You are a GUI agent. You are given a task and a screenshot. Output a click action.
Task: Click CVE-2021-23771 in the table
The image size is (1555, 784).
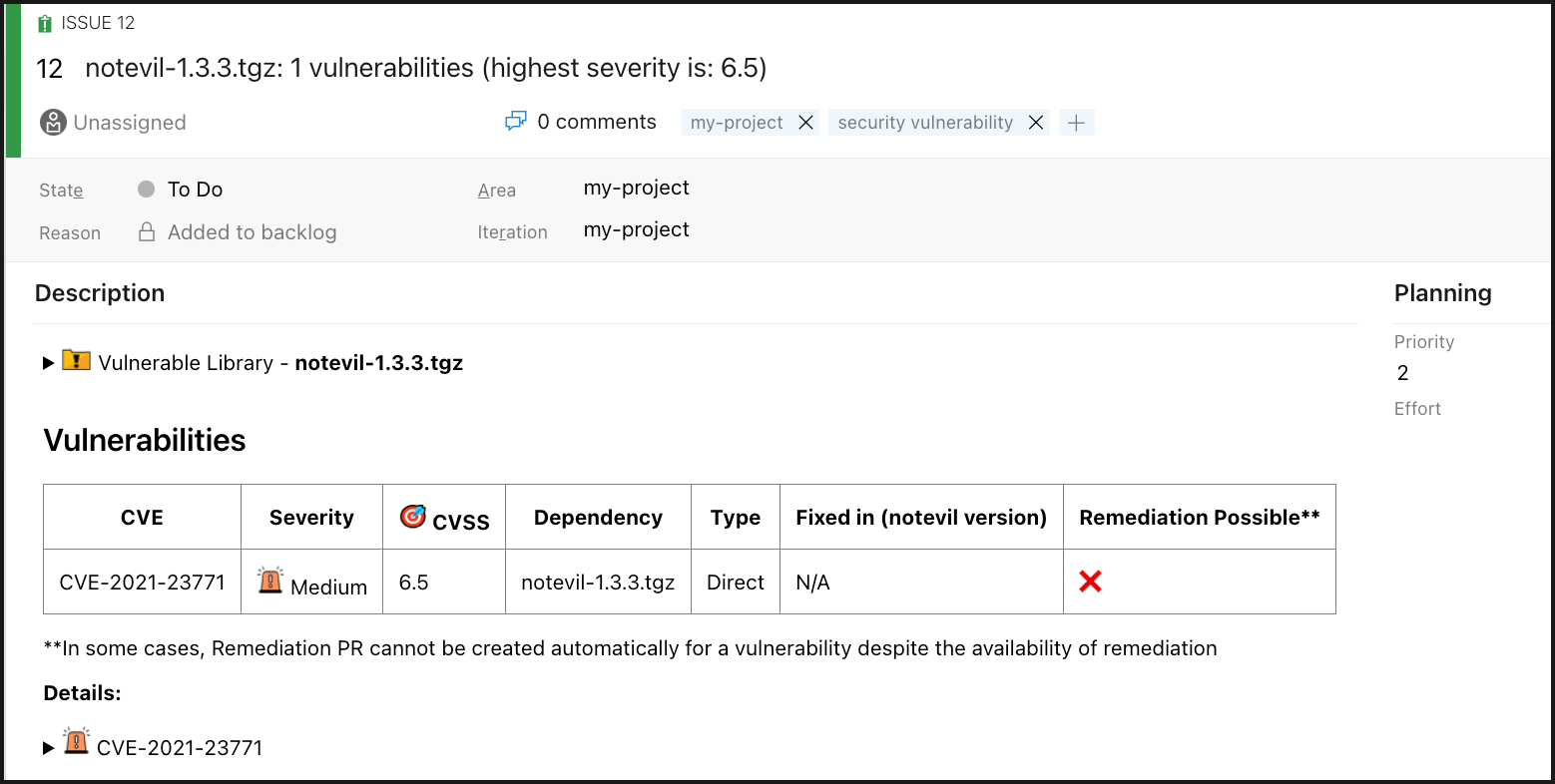pyautogui.click(x=142, y=583)
